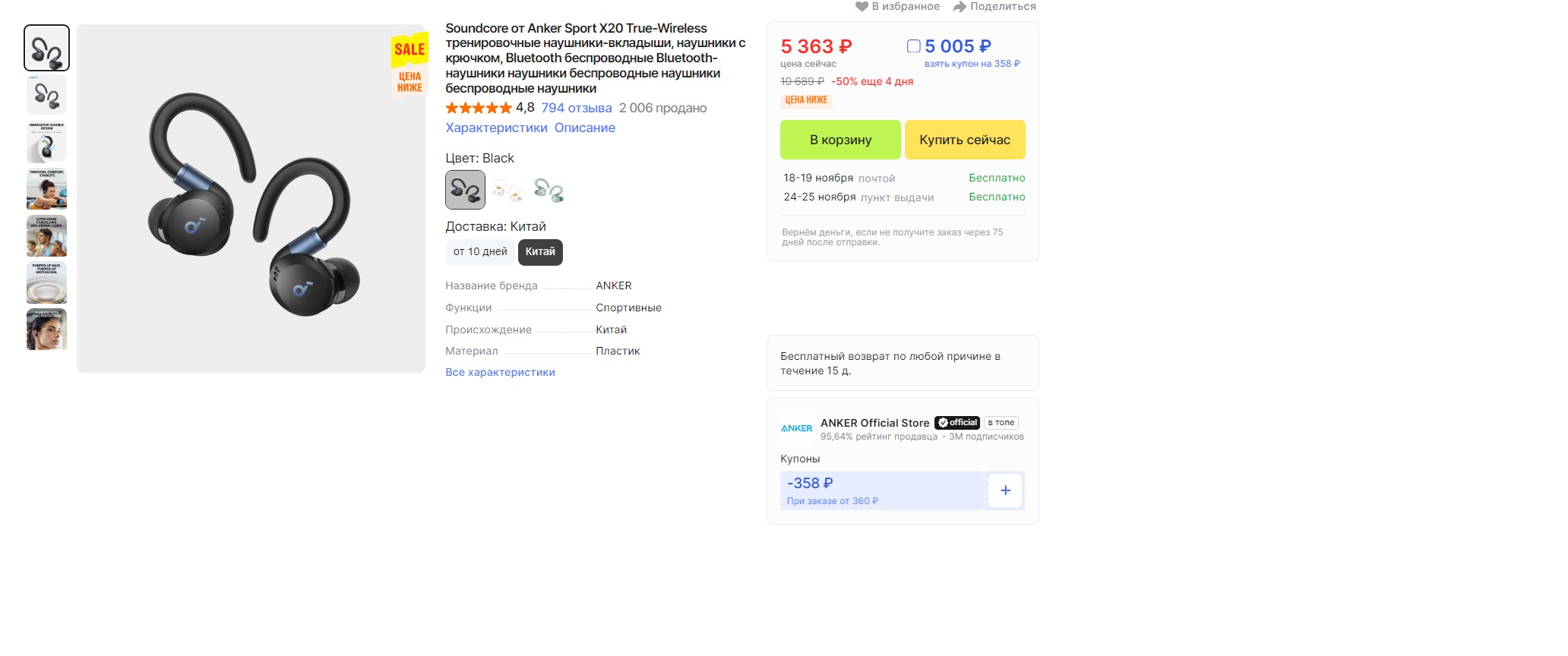1568x656 pixels.
Task: Add the product to cart
Action: click(840, 140)
